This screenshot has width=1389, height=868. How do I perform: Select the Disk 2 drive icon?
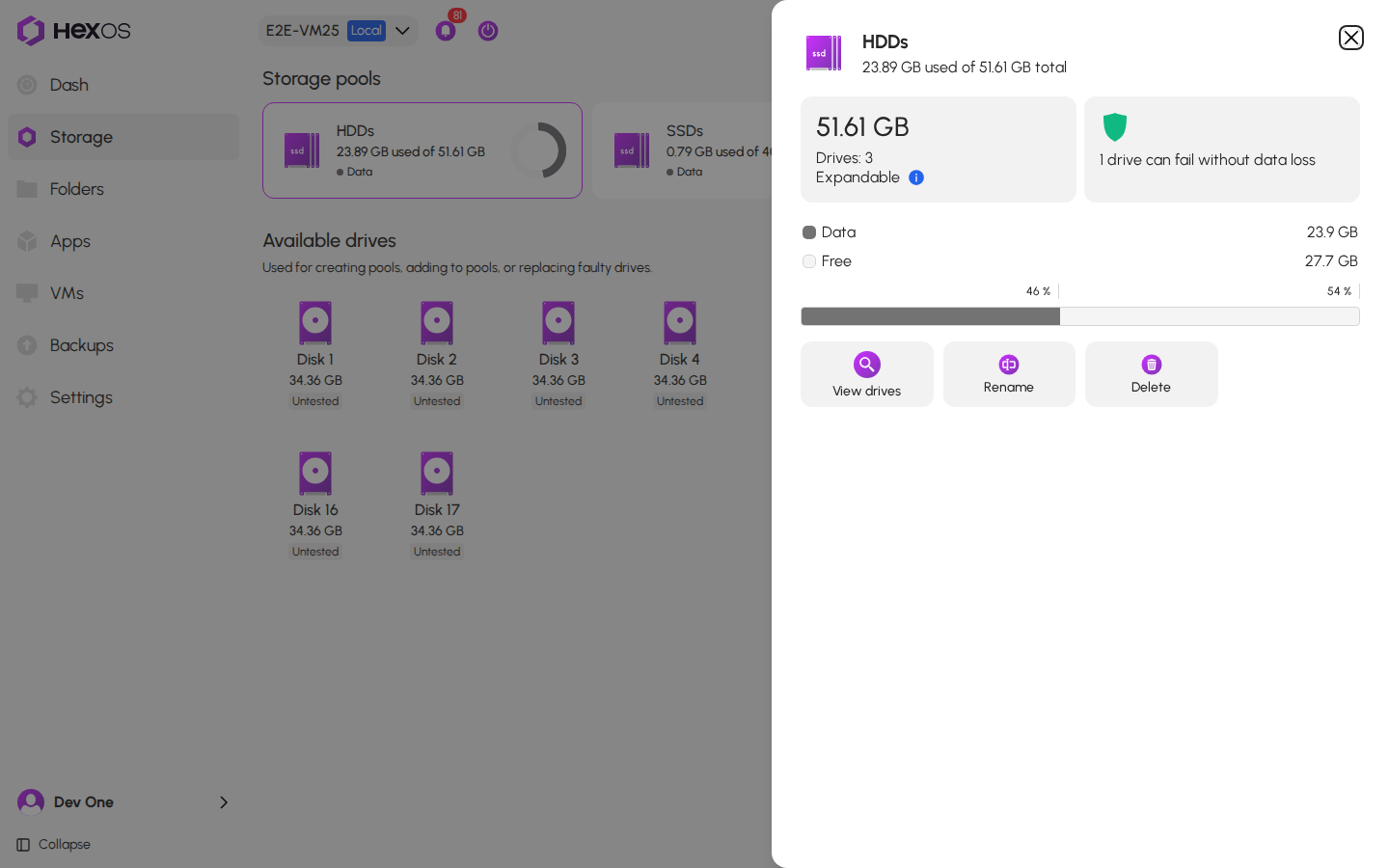[x=437, y=323]
